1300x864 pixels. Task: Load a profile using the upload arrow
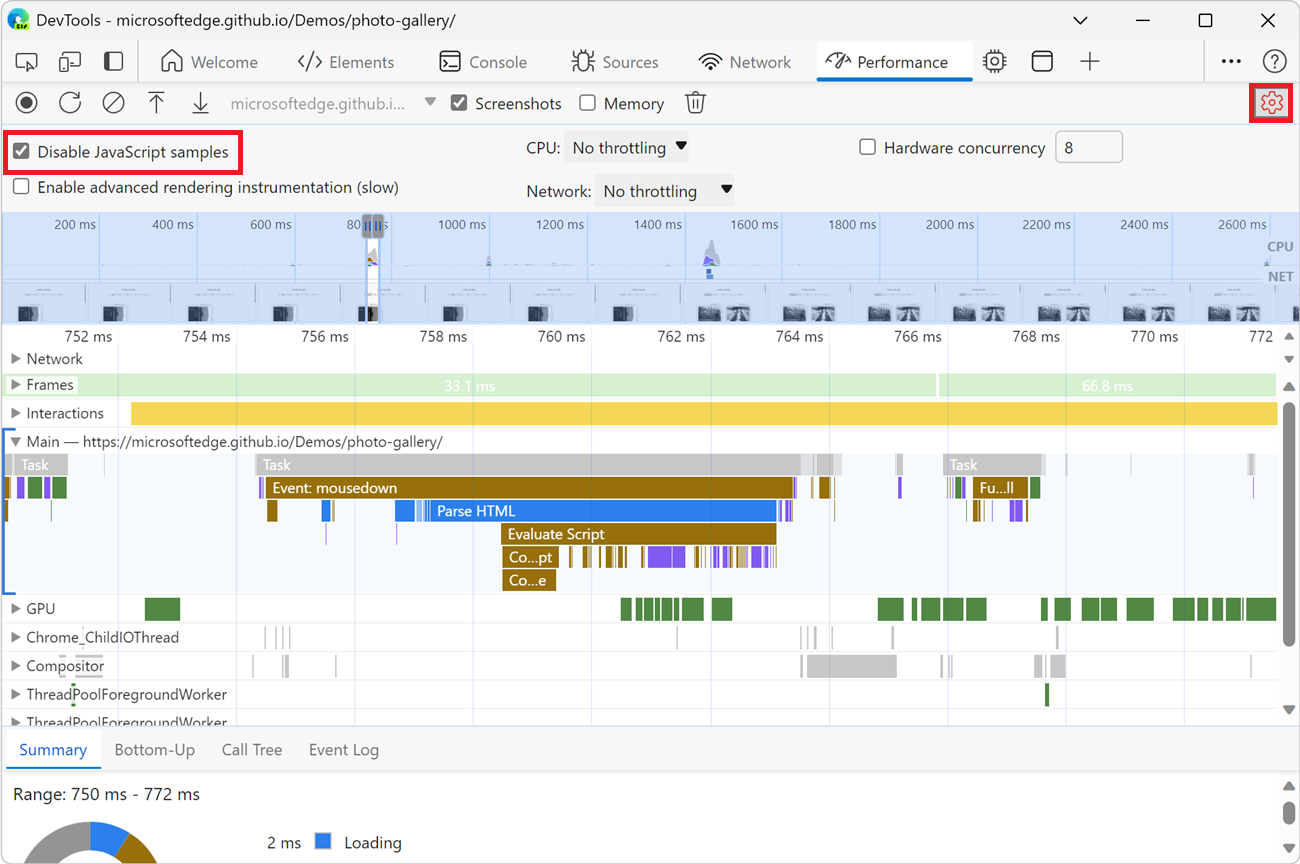pyautogui.click(x=156, y=102)
